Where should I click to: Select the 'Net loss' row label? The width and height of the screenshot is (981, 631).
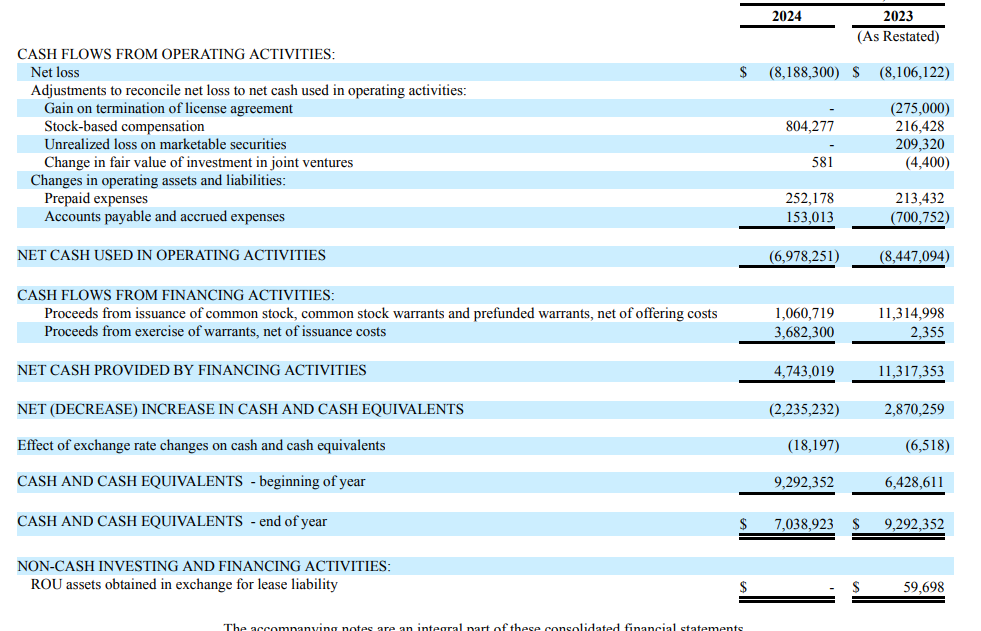[55, 73]
